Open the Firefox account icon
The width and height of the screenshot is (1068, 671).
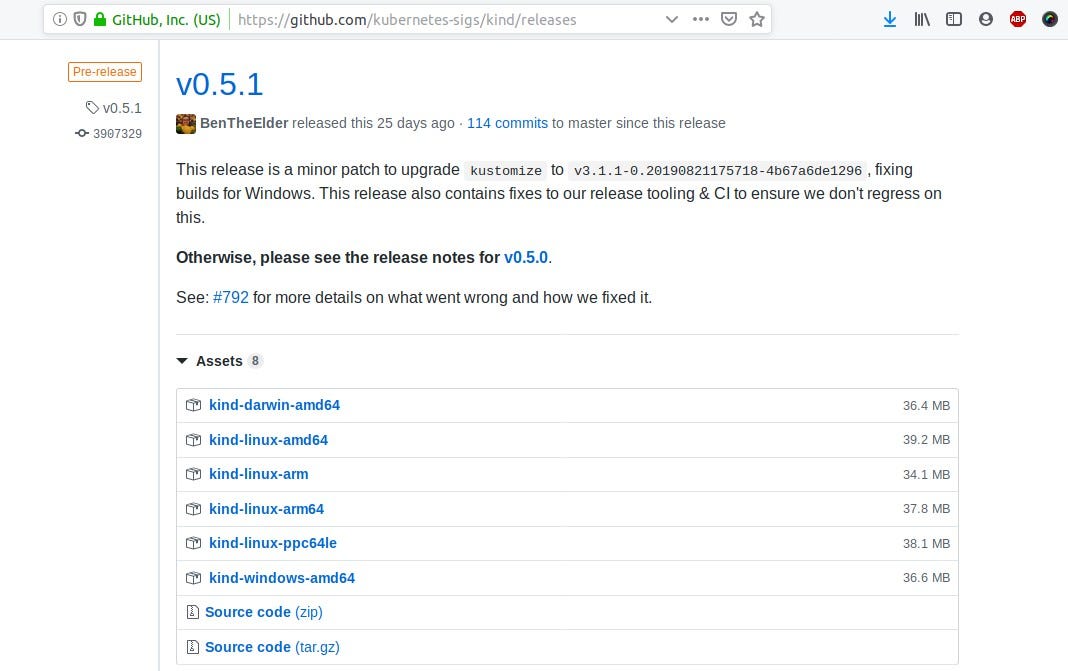tap(986, 20)
